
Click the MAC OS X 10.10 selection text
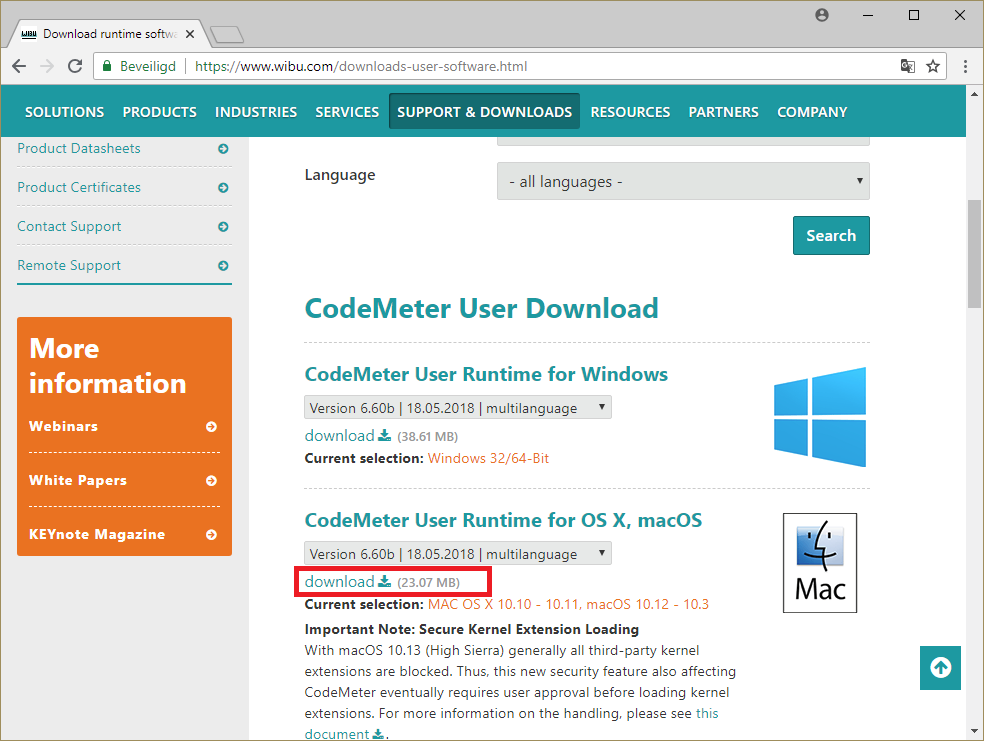568,604
